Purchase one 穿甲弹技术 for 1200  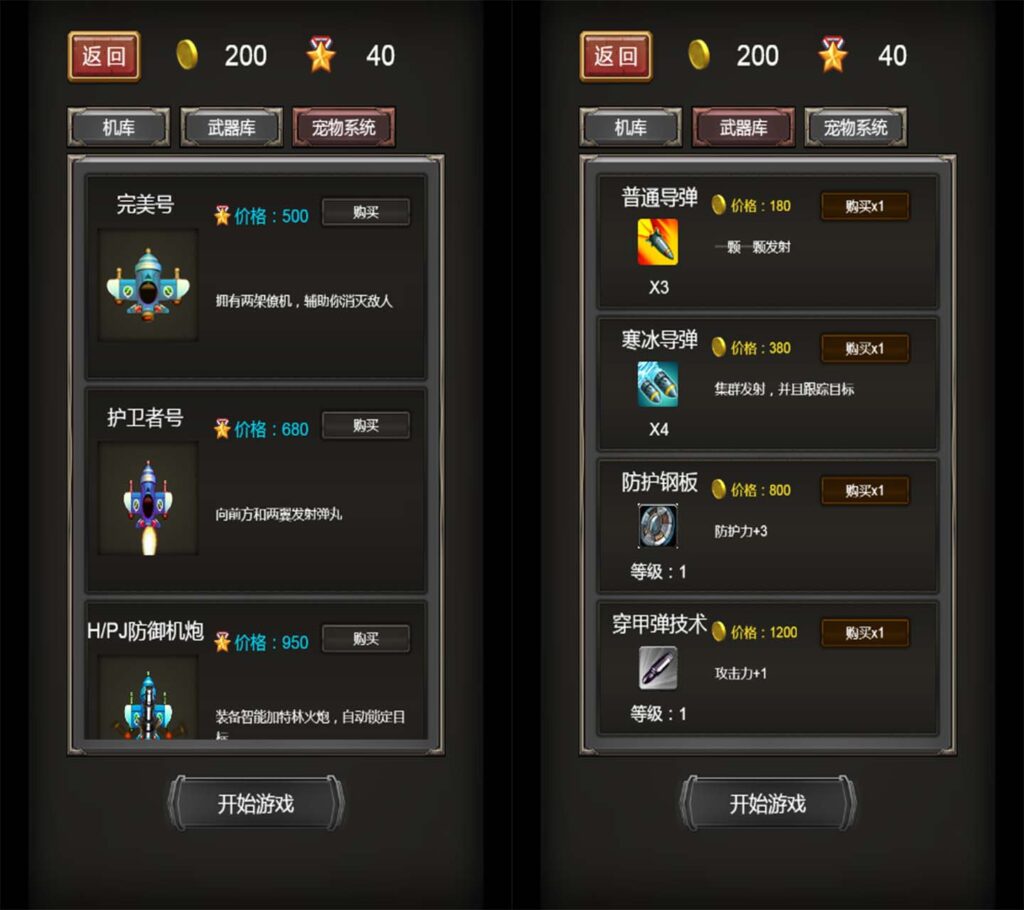(865, 632)
